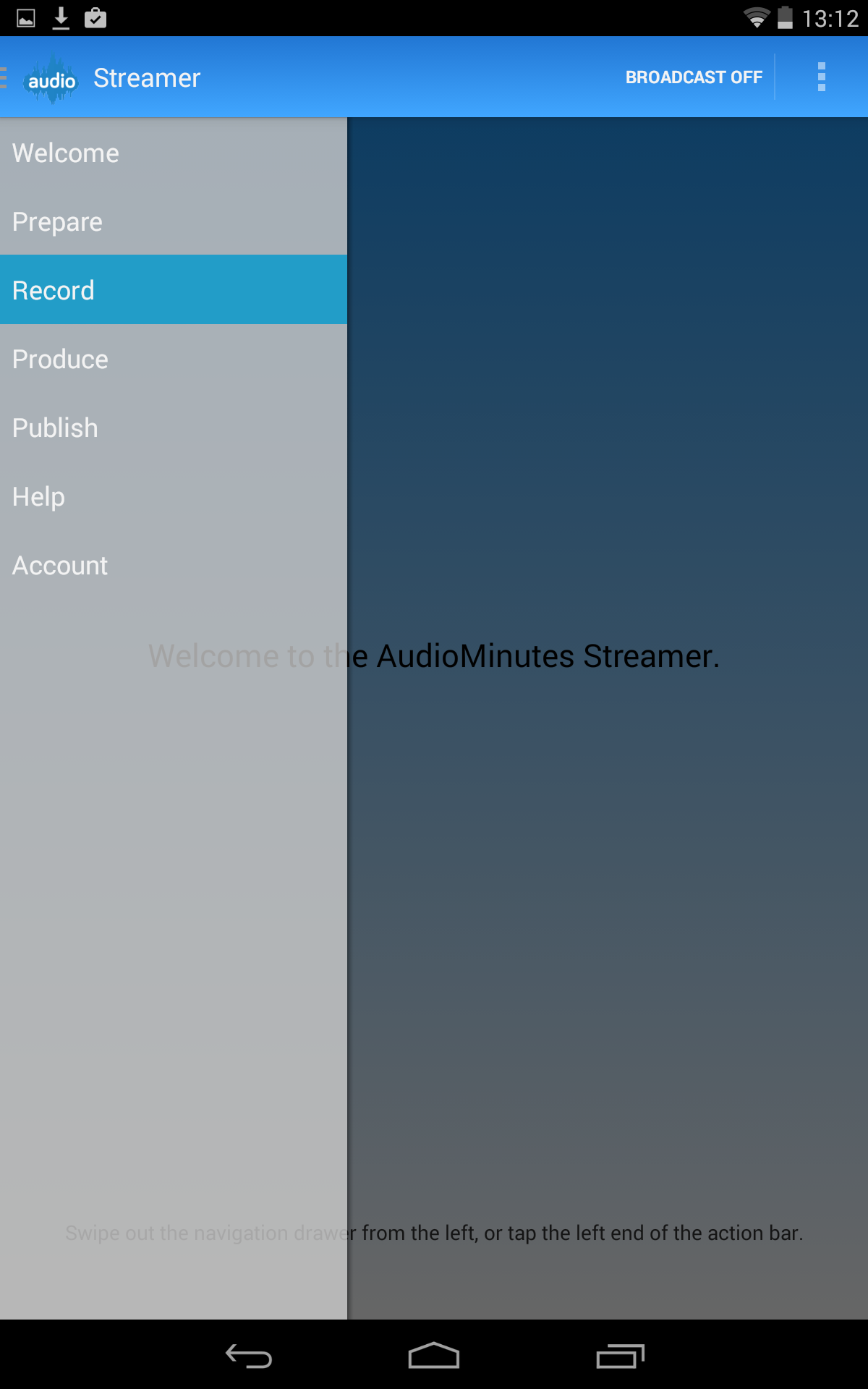Viewport: 868px width, 1389px height.
Task: Open the recent apps button
Action: click(620, 1356)
